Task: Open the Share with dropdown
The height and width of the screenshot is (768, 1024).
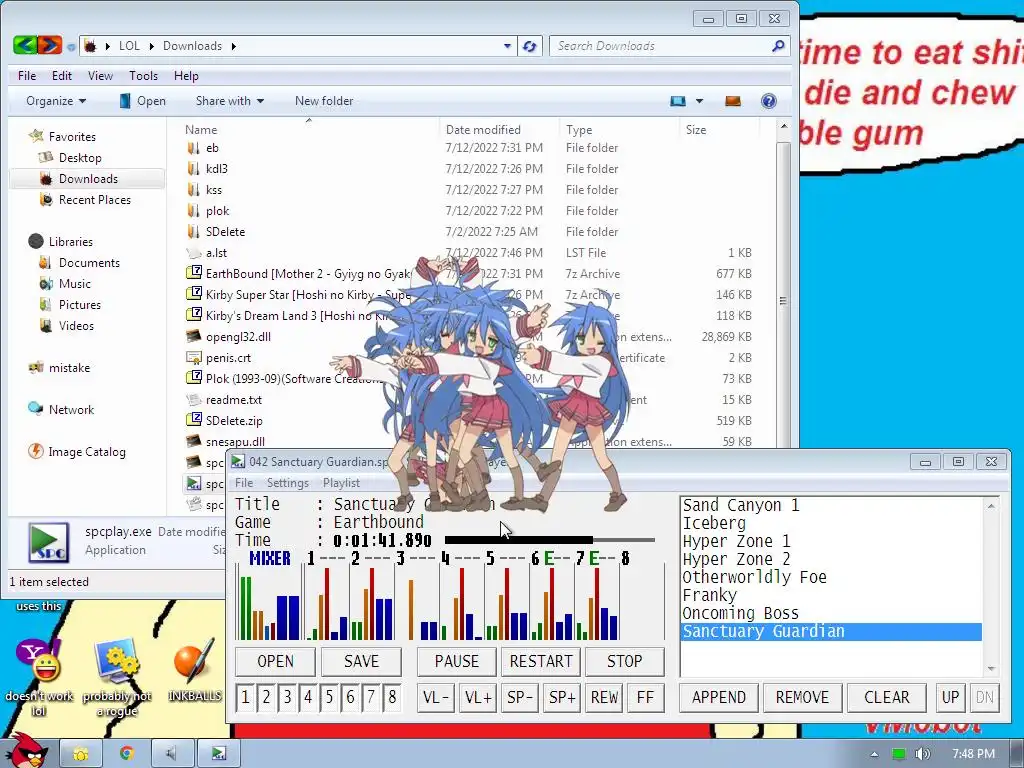Action: pos(230,101)
